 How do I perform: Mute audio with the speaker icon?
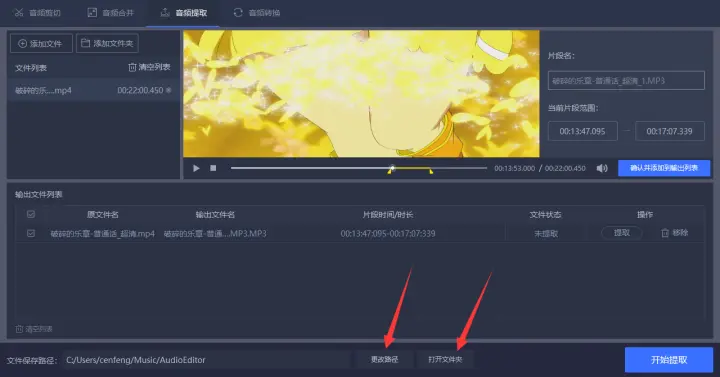[x=602, y=168]
